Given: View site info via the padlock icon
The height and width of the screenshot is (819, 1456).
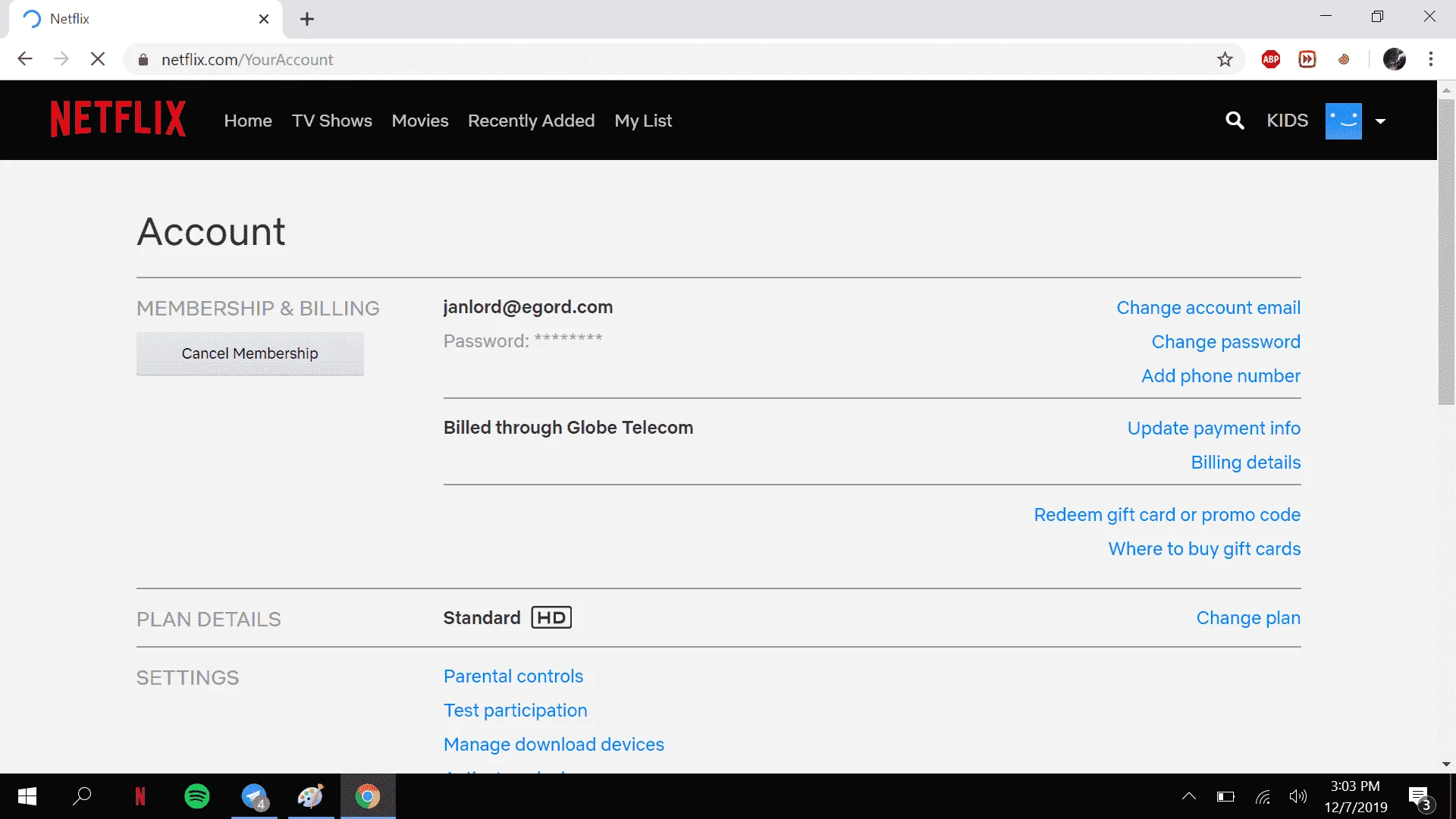Looking at the screenshot, I should click(143, 59).
